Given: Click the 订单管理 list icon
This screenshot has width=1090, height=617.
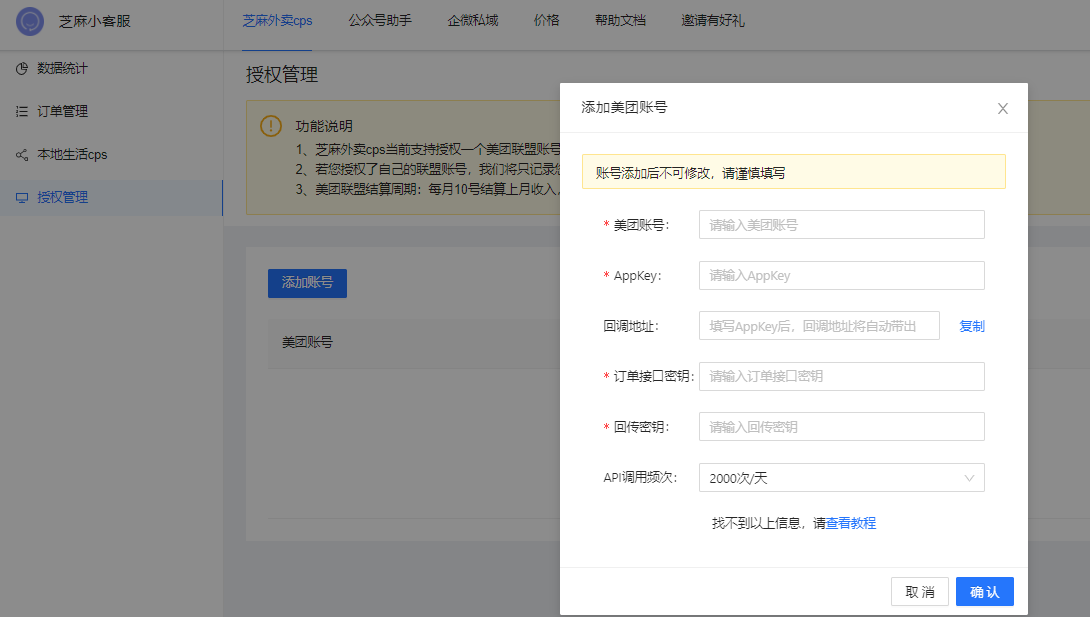Looking at the screenshot, I should click(x=22, y=111).
